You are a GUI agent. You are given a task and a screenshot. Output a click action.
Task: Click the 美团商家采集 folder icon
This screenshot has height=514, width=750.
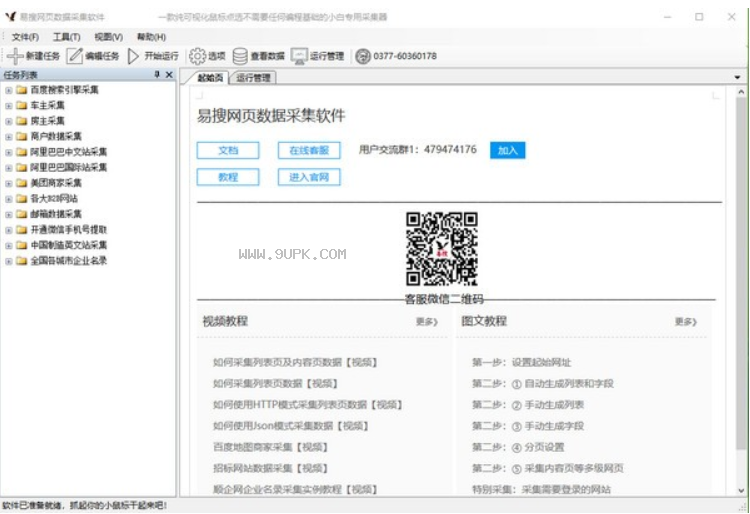pos(22,183)
